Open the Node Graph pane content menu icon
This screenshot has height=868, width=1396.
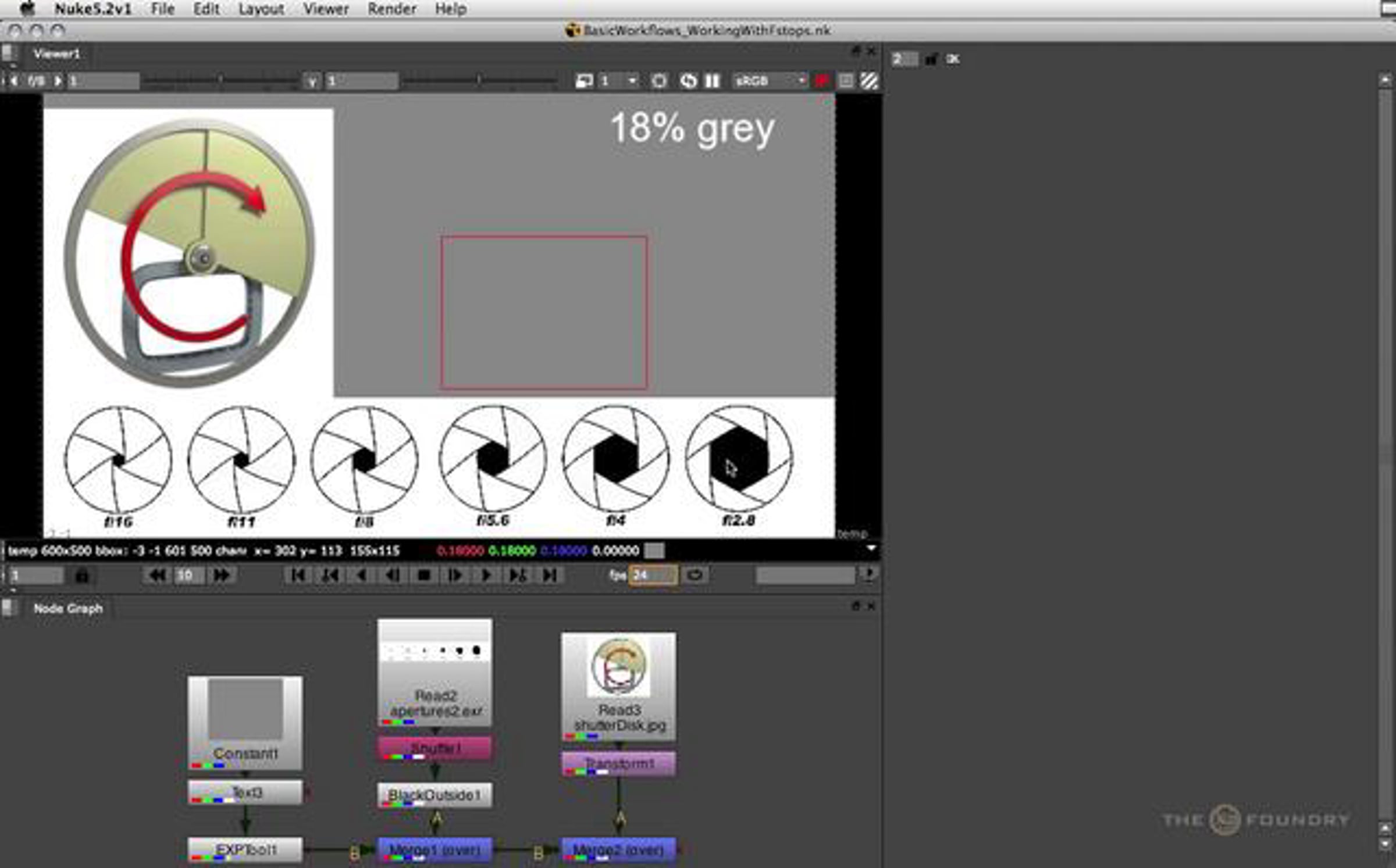pos(8,608)
